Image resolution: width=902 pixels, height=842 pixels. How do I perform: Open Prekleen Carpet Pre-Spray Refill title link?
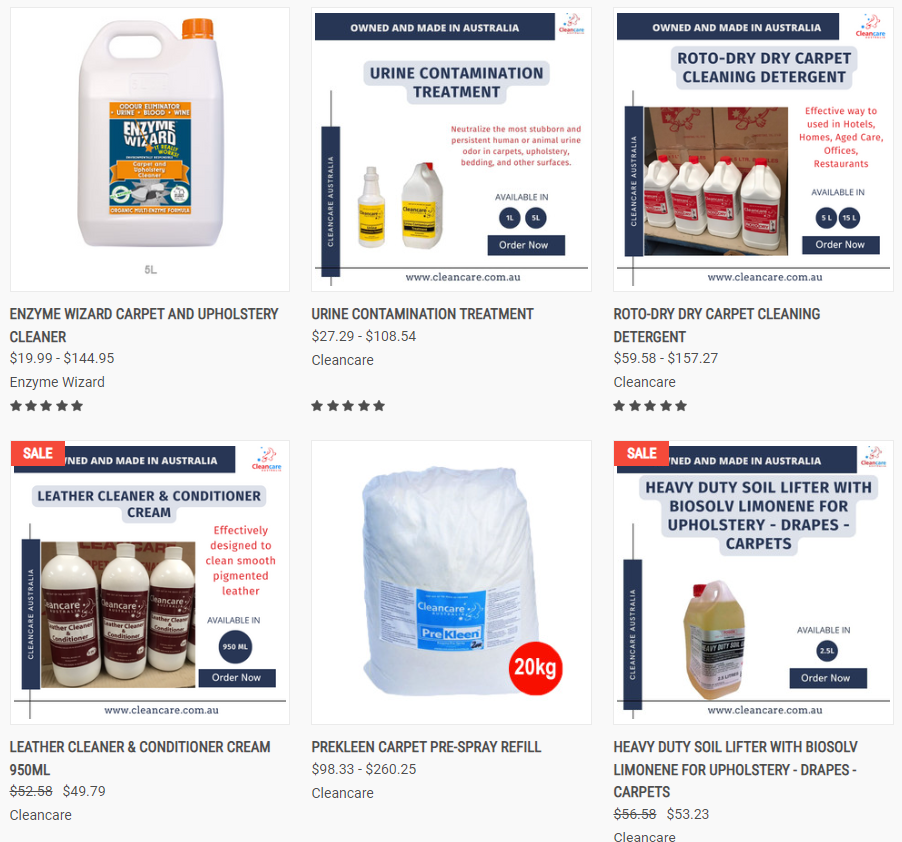pyautogui.click(x=426, y=747)
